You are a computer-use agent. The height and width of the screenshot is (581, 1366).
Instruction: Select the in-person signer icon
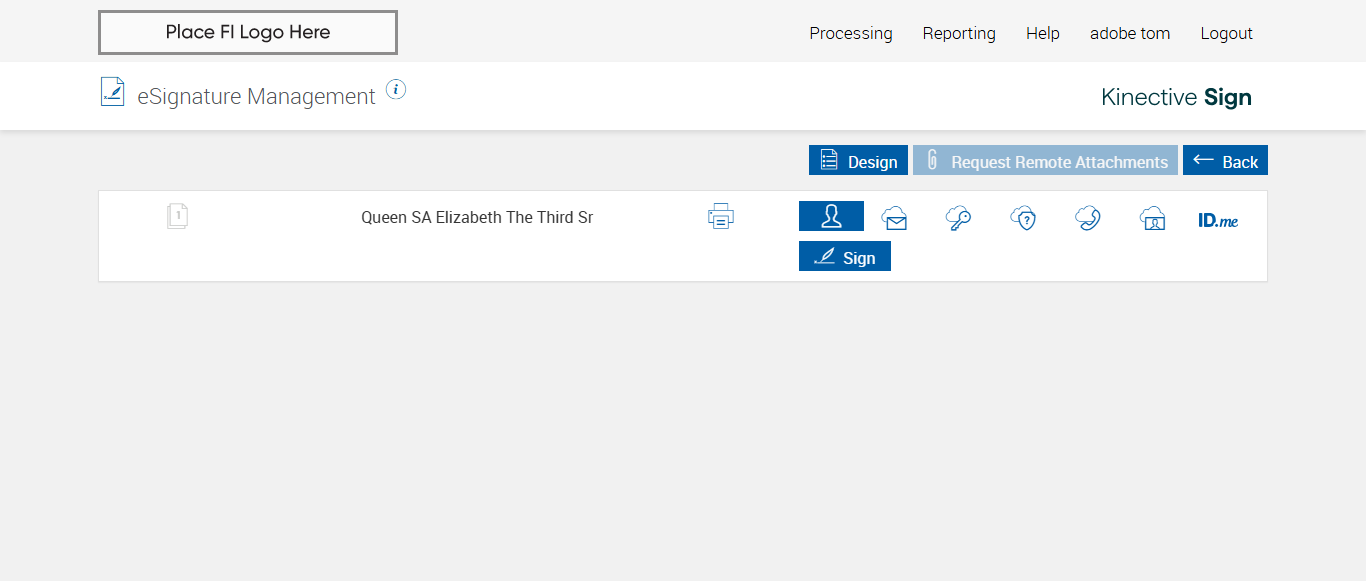[831, 217]
